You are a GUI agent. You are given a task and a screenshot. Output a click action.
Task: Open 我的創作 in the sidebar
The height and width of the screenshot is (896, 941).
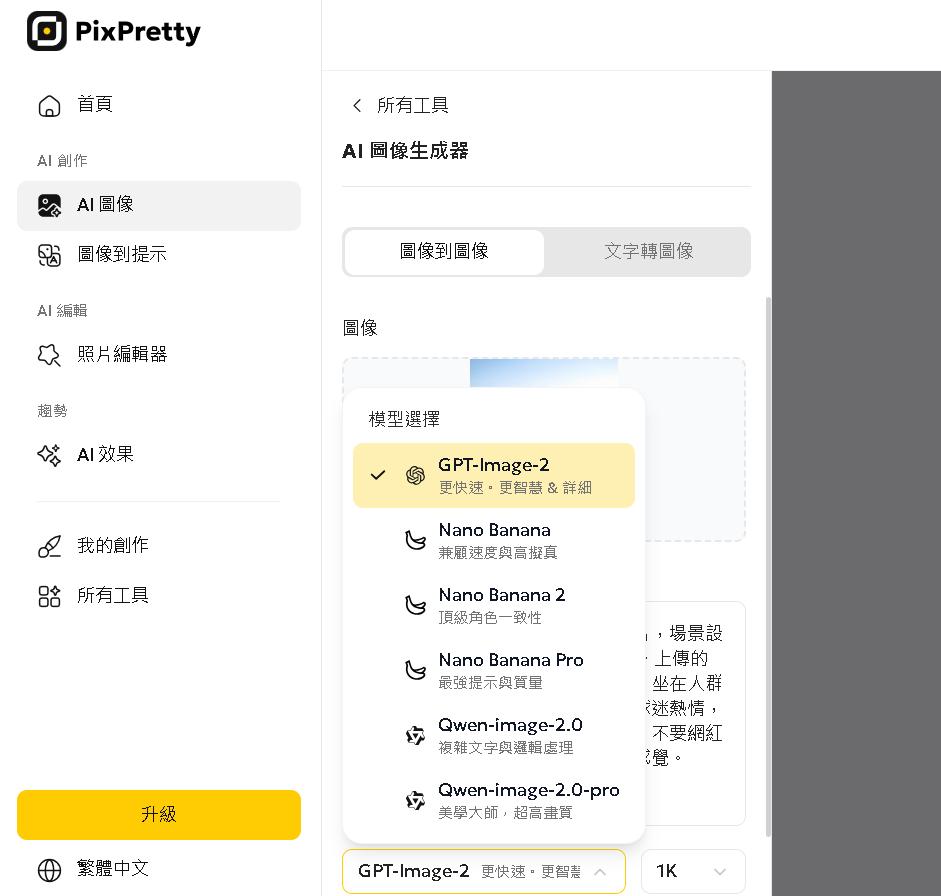[x=158, y=546]
